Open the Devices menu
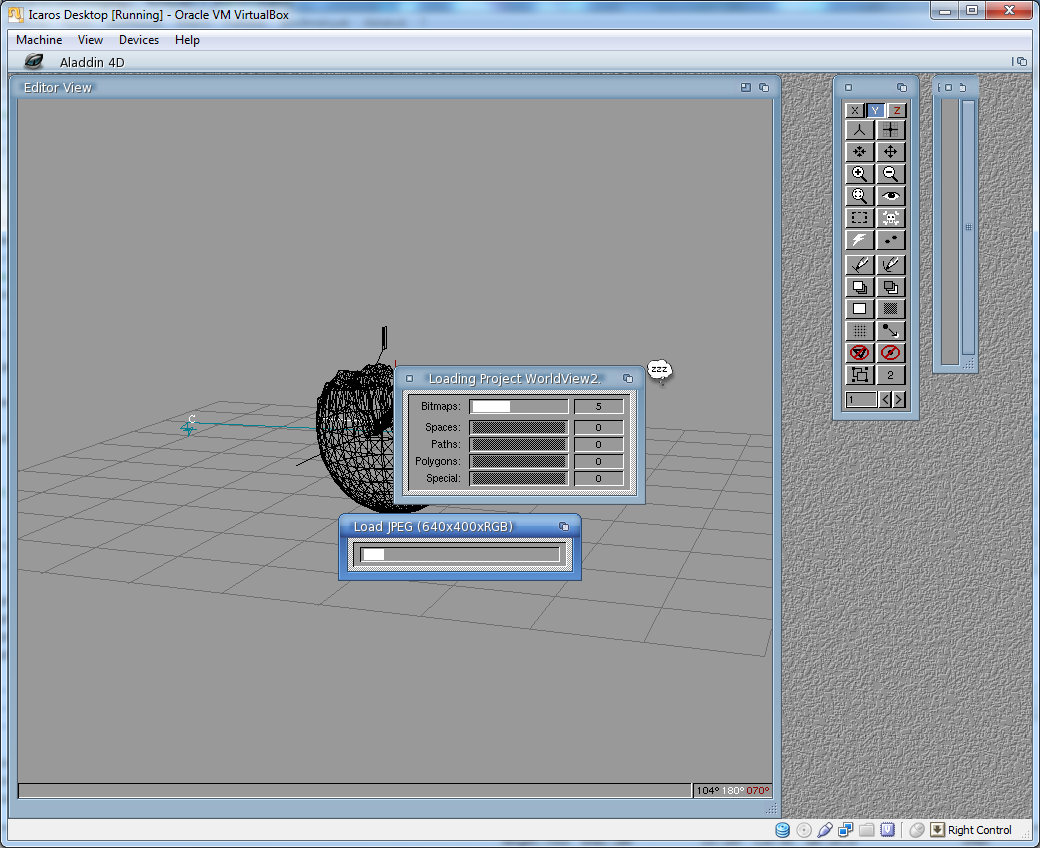 click(x=139, y=40)
